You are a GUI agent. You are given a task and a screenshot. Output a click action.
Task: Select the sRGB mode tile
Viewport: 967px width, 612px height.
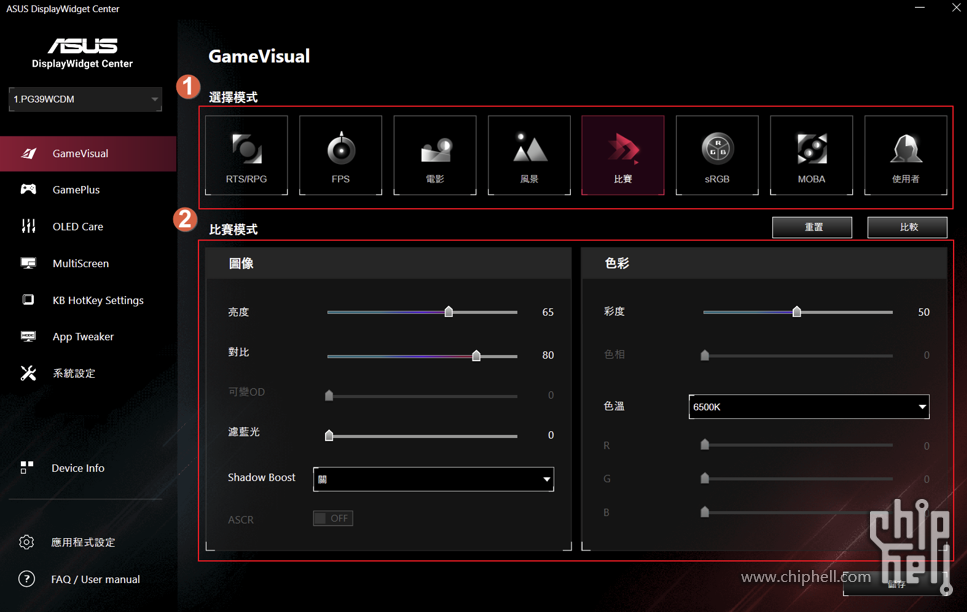pyautogui.click(x=717, y=155)
